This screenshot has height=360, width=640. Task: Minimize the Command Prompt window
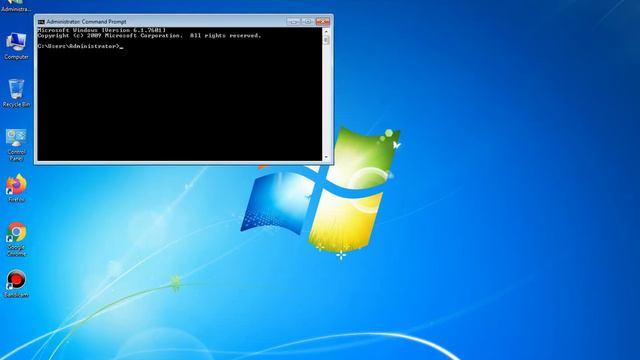(293, 21)
